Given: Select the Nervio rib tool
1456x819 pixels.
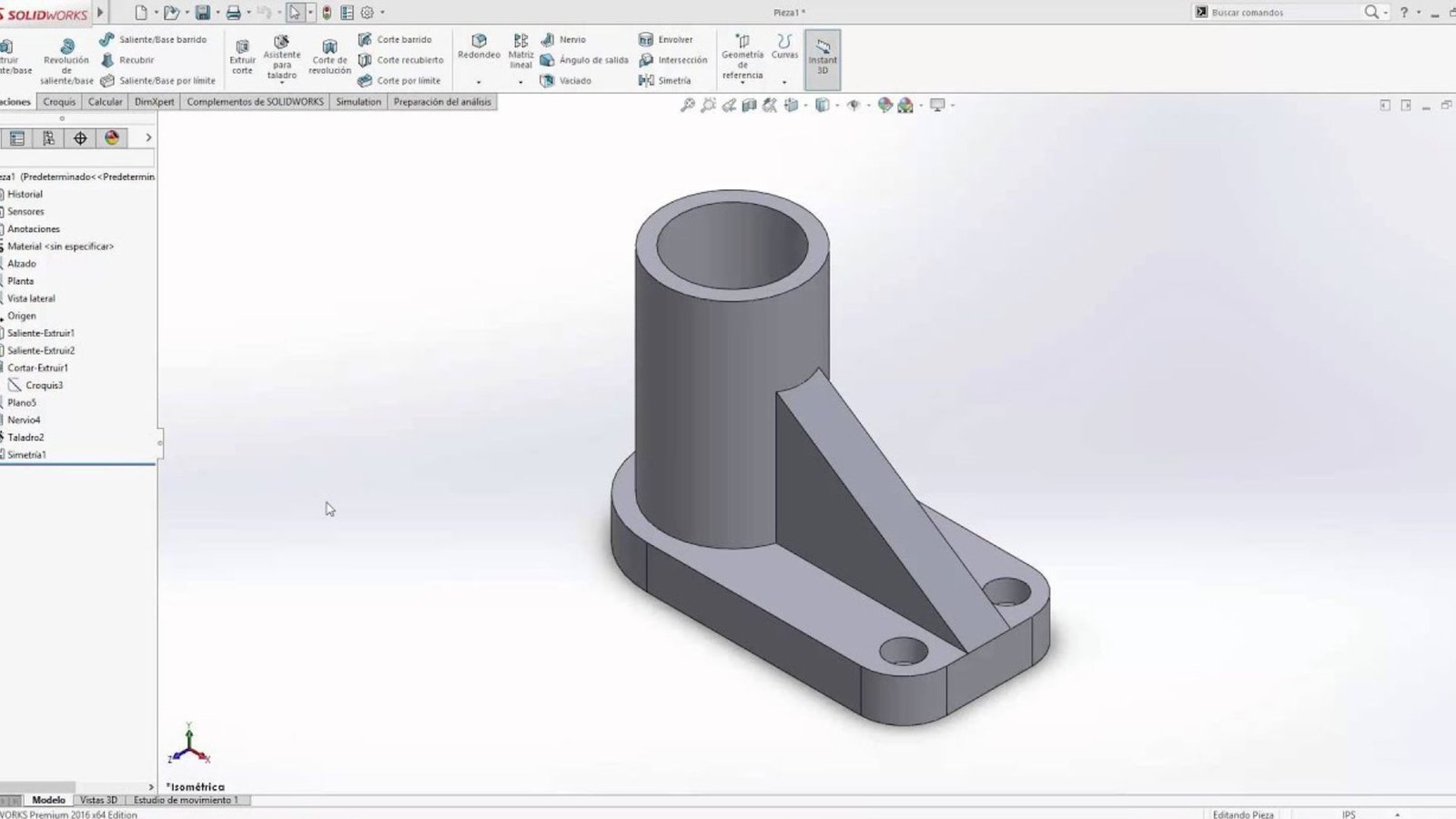Looking at the screenshot, I should pos(564,39).
